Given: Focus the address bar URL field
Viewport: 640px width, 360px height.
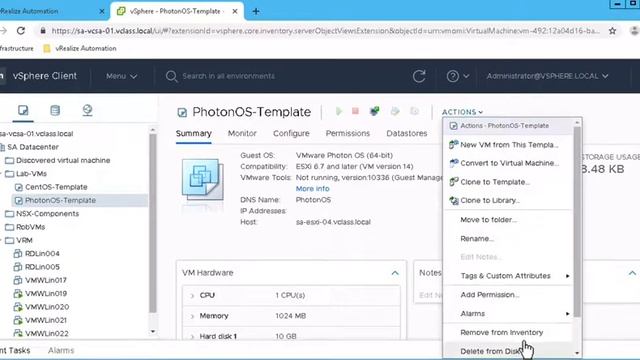Looking at the screenshot, I should tap(325, 31).
